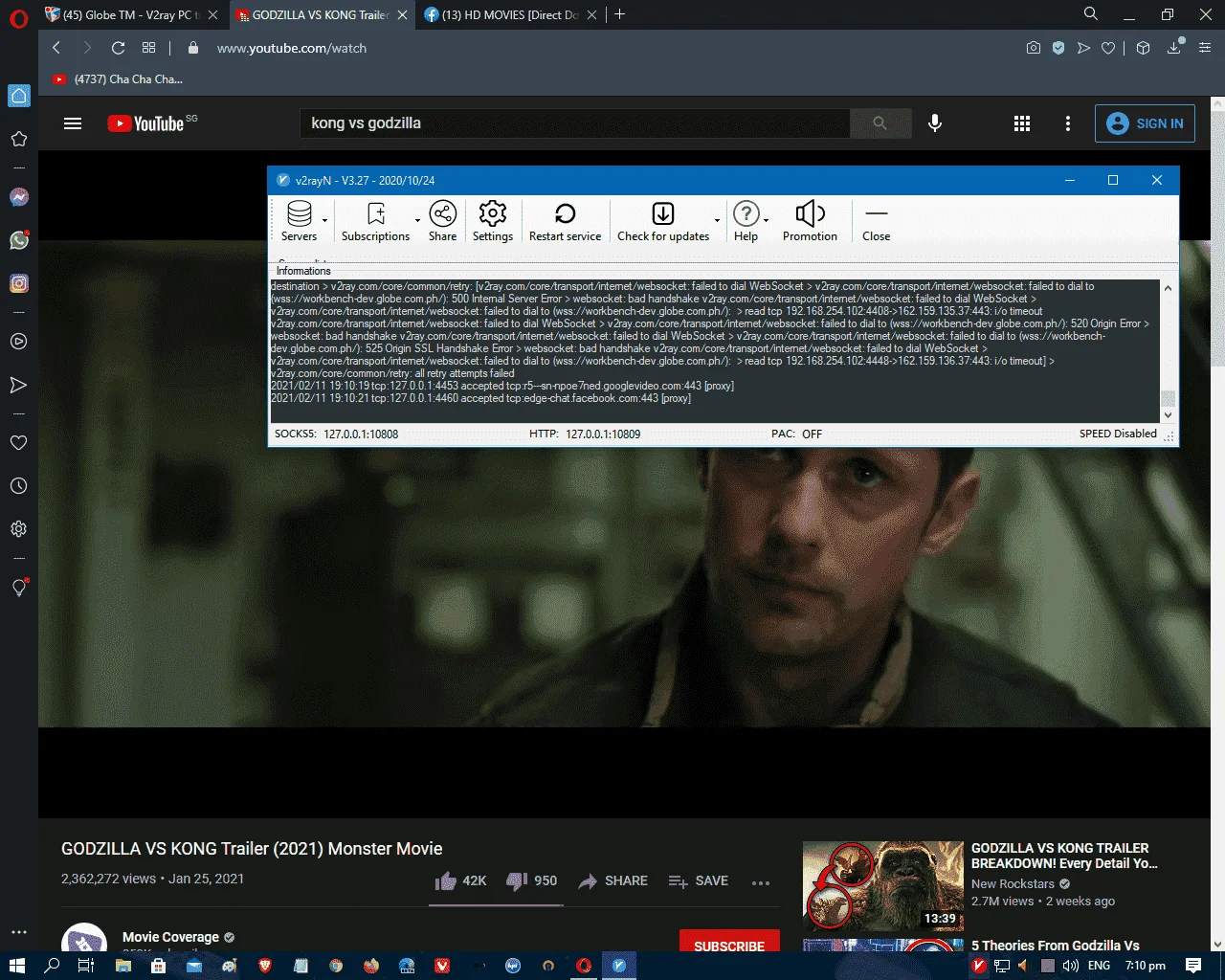The height and width of the screenshot is (980, 1225).
Task: Open the Movie Coverage channel name
Action: 170,937
